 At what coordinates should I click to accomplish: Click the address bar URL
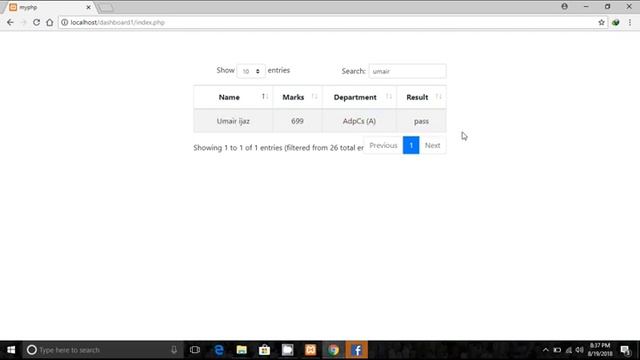[118, 22]
